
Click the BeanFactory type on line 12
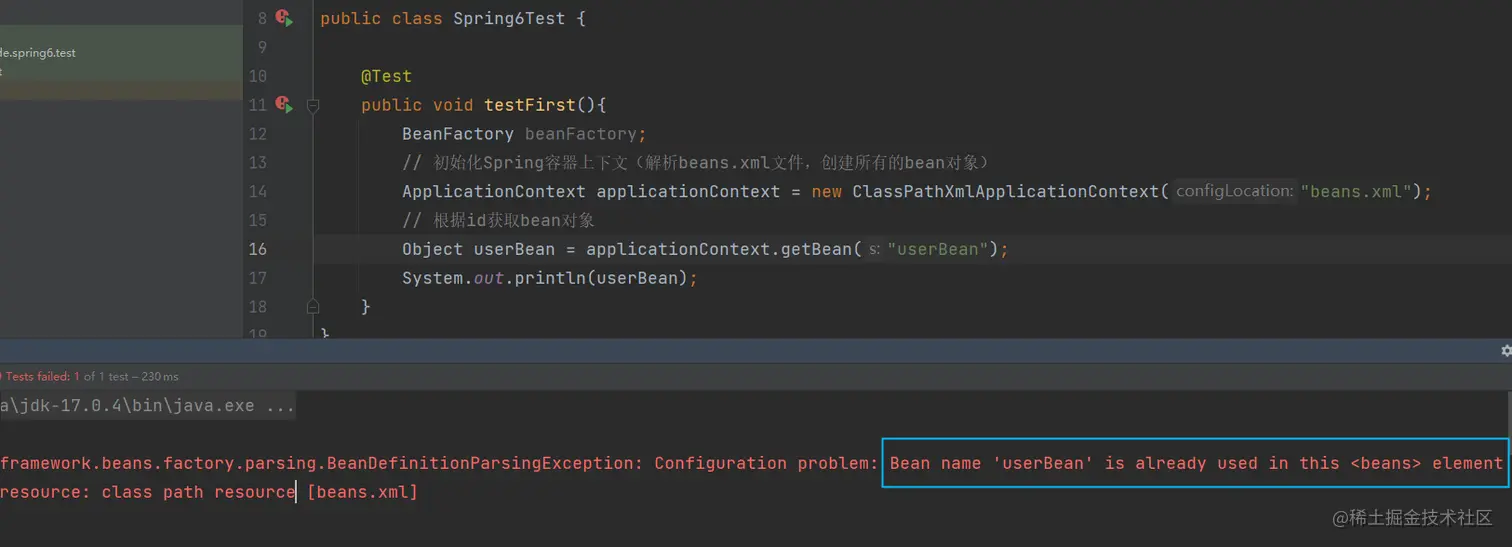click(x=458, y=134)
